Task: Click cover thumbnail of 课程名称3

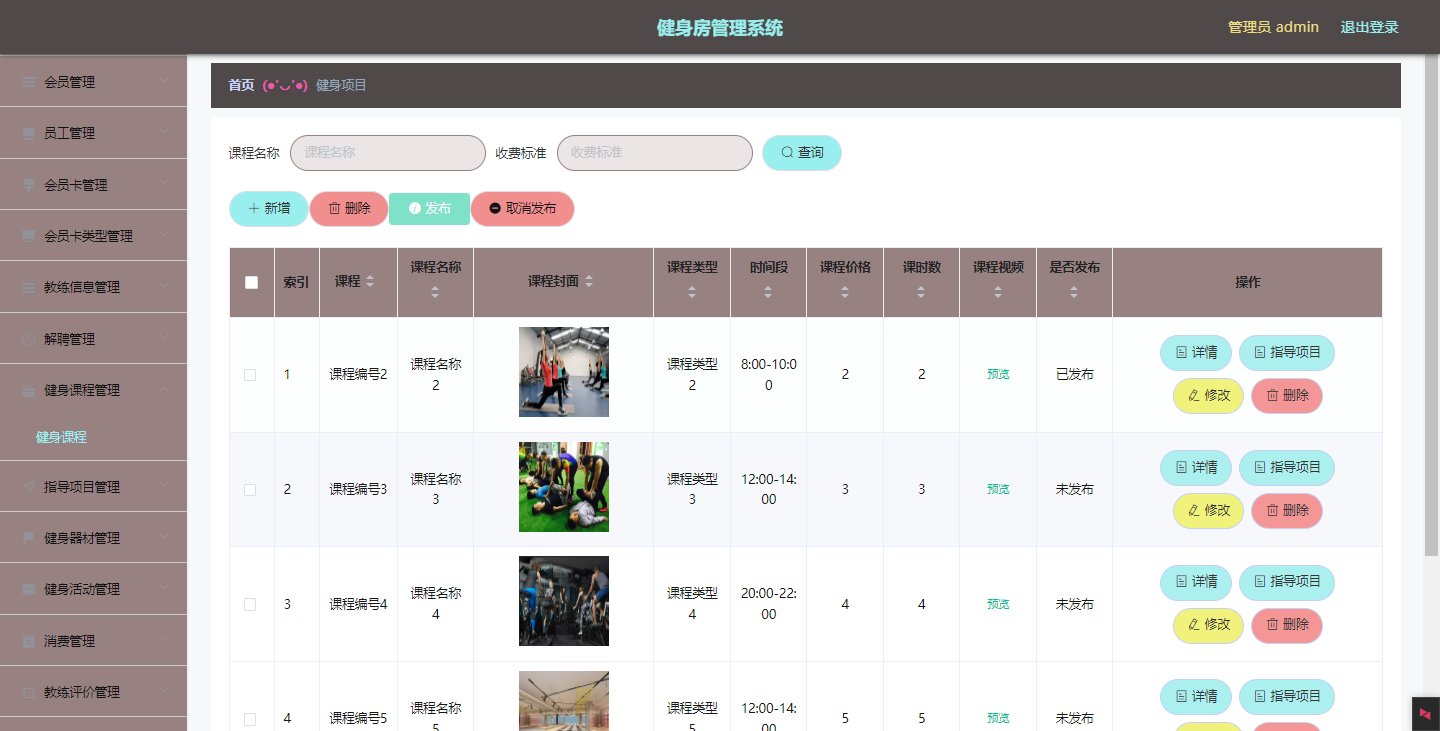Action: coord(564,487)
